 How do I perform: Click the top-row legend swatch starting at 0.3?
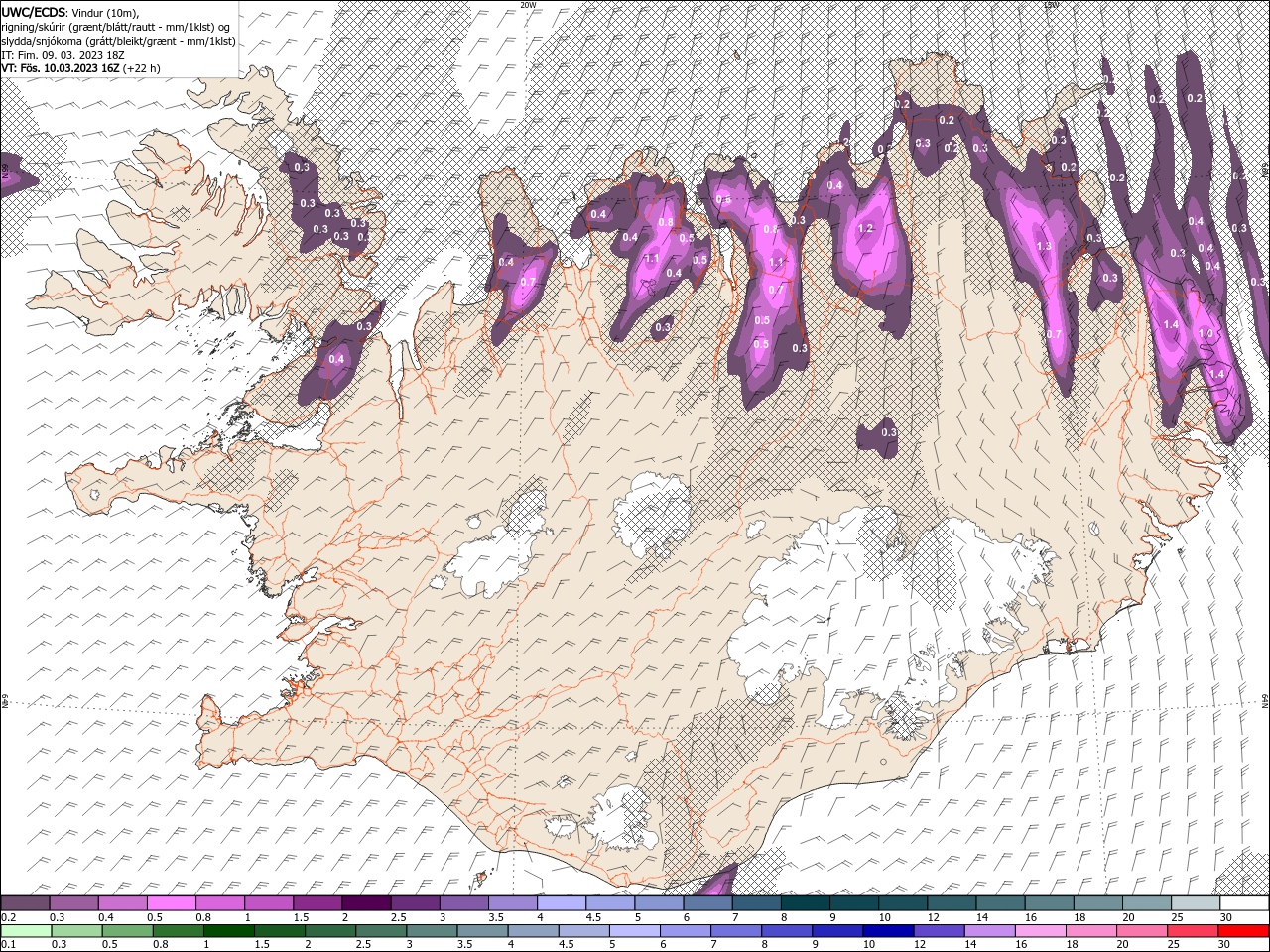click(x=73, y=903)
